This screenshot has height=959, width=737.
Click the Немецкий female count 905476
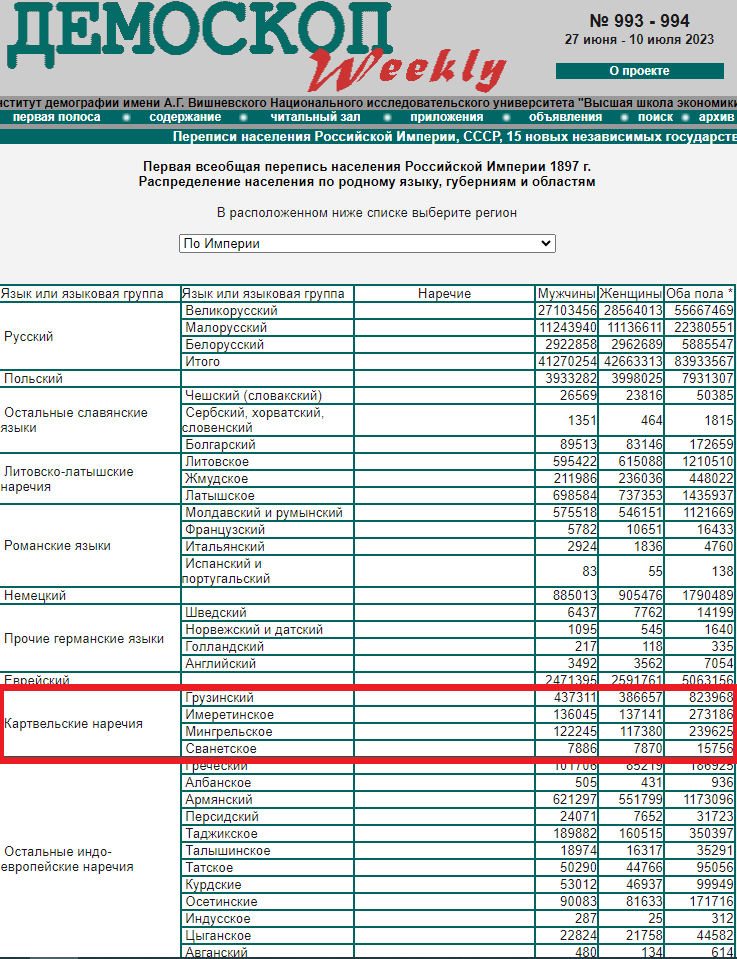[640, 596]
